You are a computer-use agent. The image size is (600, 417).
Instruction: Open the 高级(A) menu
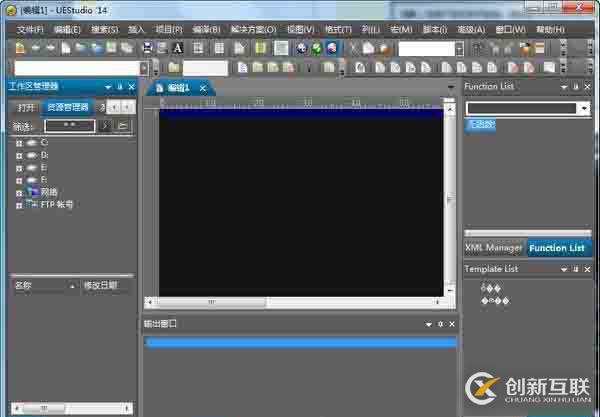(x=471, y=29)
